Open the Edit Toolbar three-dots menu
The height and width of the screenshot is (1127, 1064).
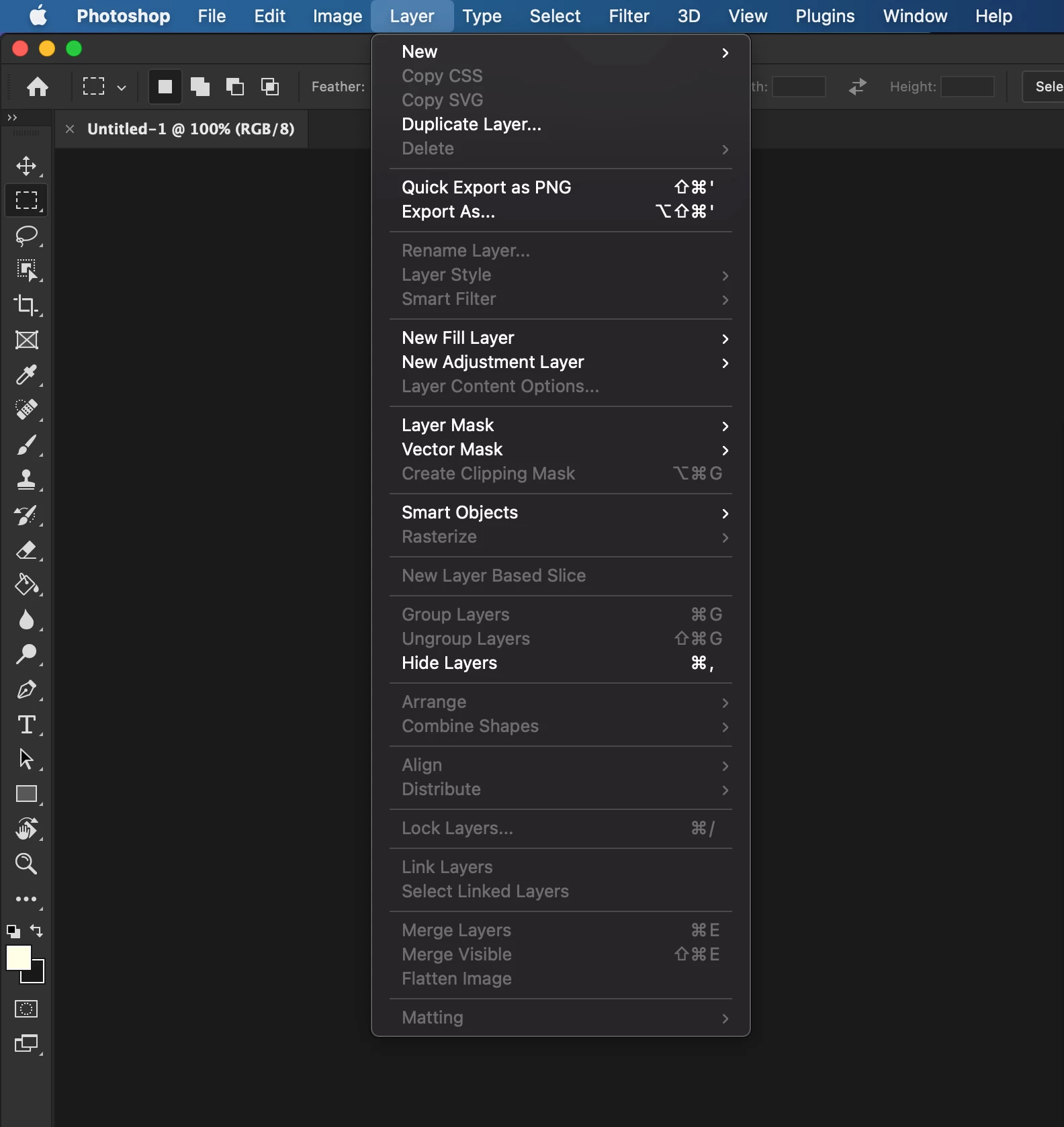click(26, 899)
